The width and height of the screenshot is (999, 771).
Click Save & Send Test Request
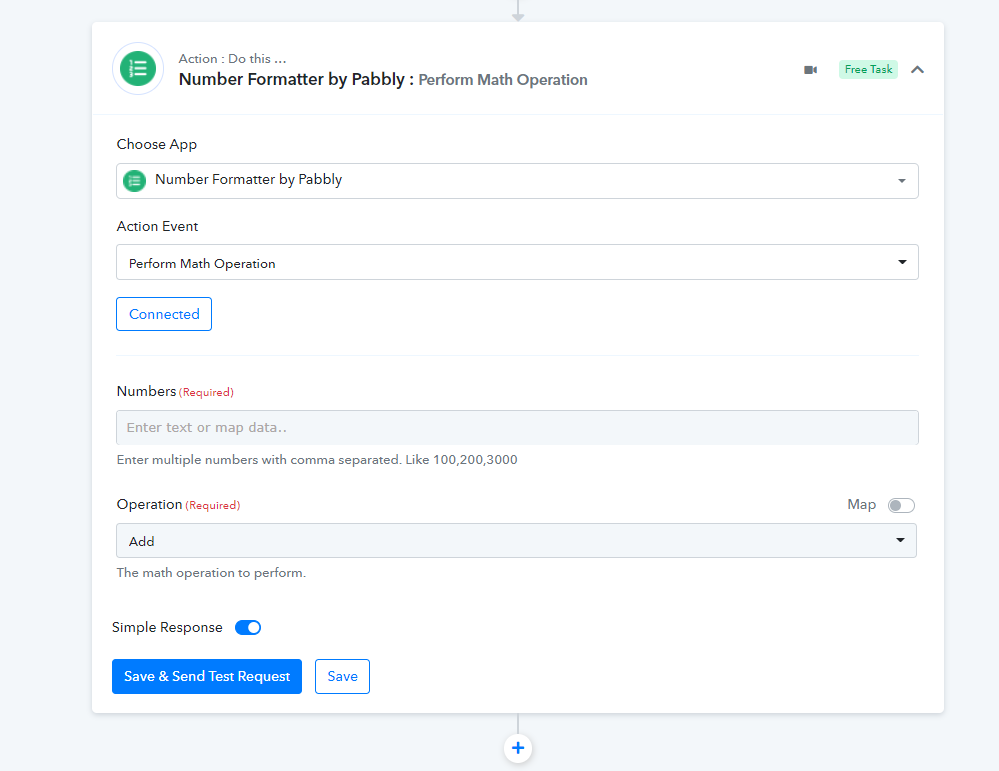(207, 677)
